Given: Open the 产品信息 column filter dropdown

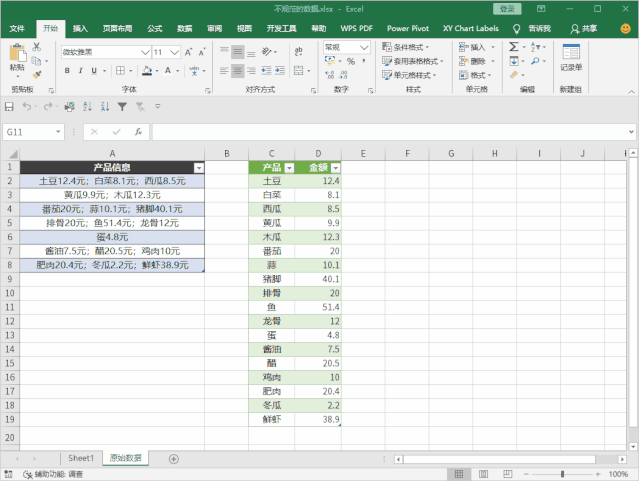Looking at the screenshot, I should tap(198, 168).
